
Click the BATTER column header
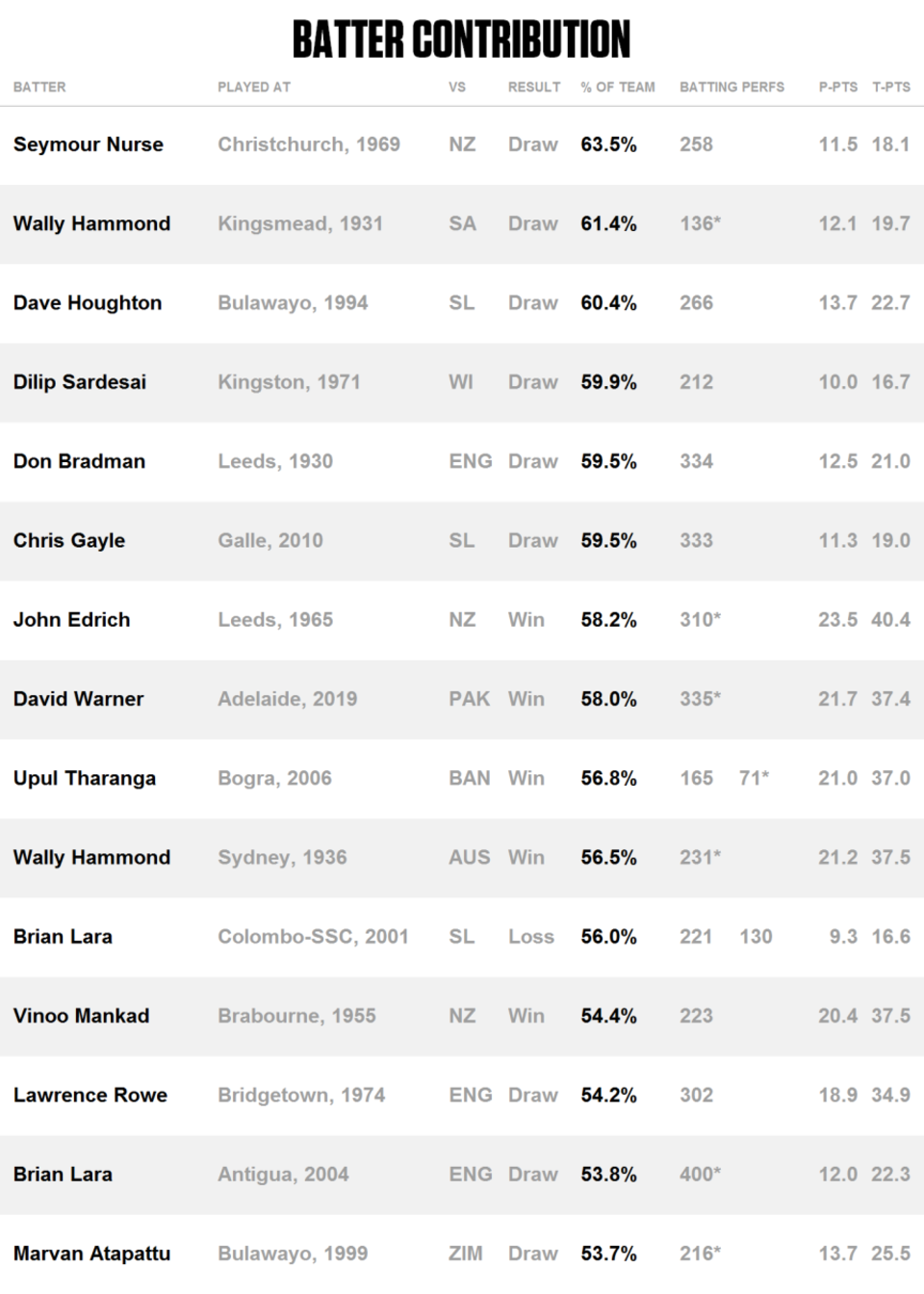[39, 87]
